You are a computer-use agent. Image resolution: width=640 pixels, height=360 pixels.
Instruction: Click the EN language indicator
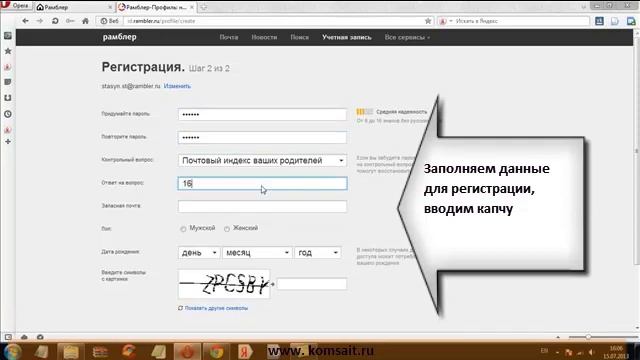(544, 351)
